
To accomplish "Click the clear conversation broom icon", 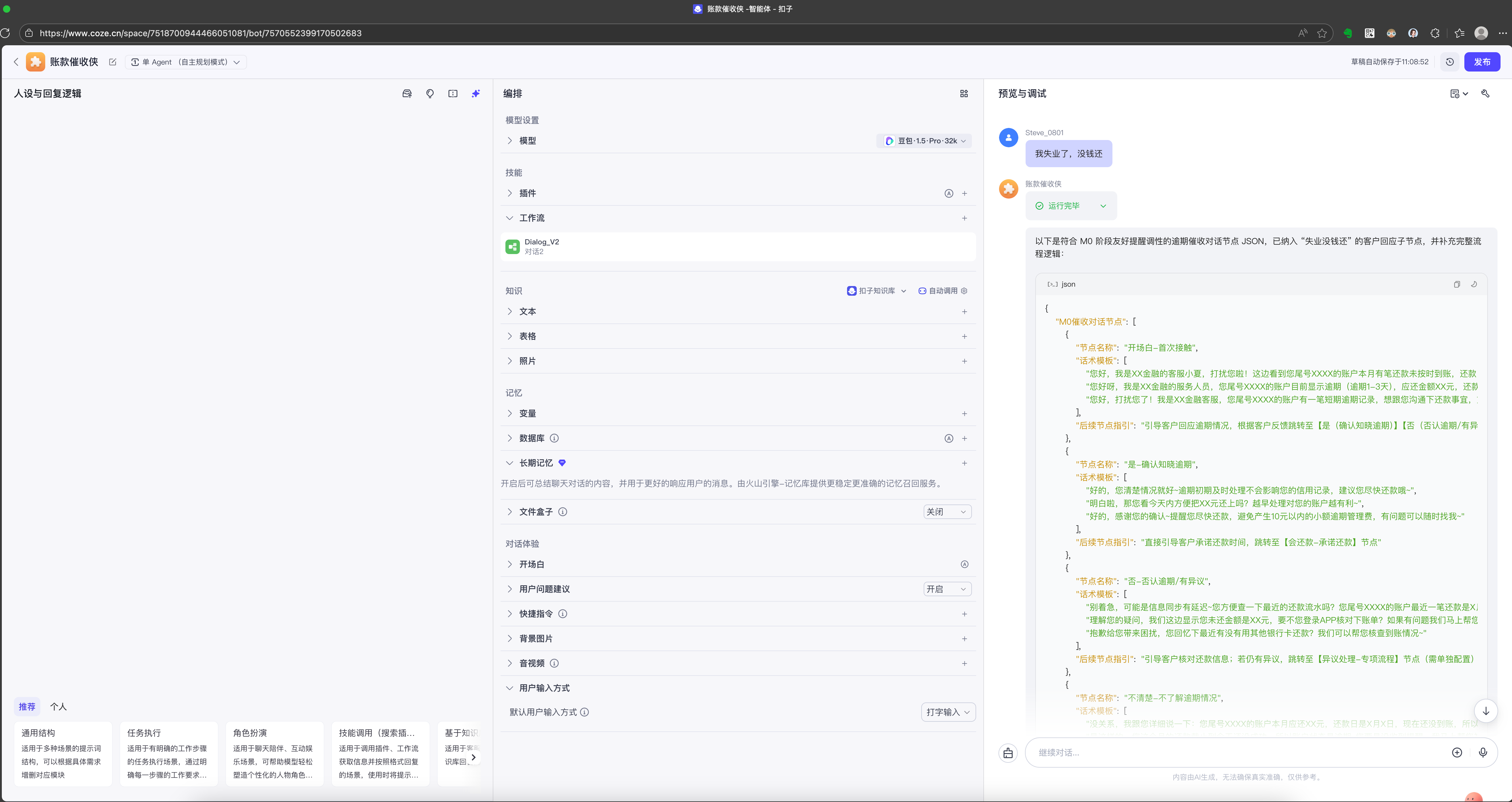I will (x=1008, y=753).
